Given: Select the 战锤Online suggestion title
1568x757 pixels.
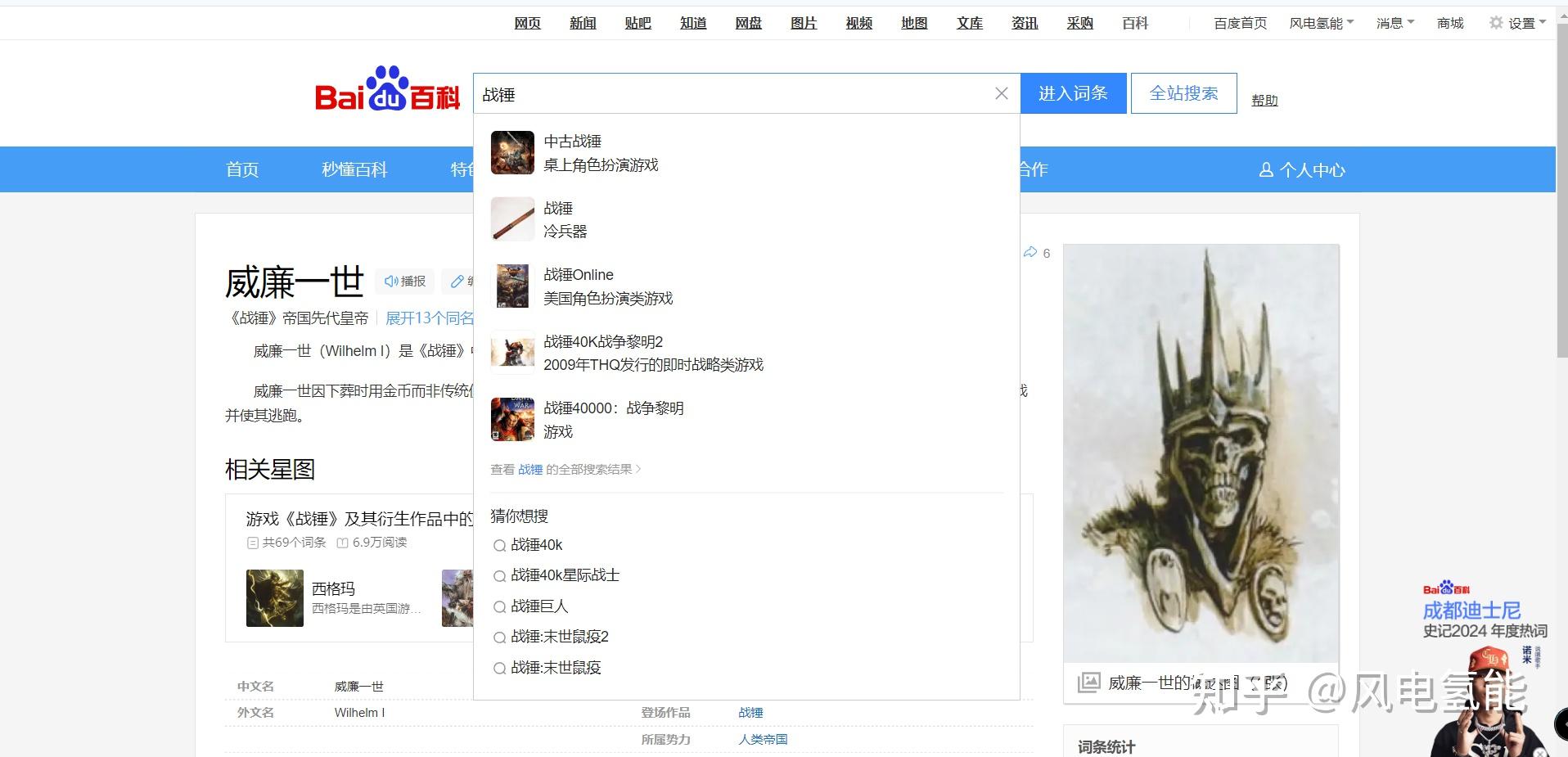Looking at the screenshot, I should [579, 275].
